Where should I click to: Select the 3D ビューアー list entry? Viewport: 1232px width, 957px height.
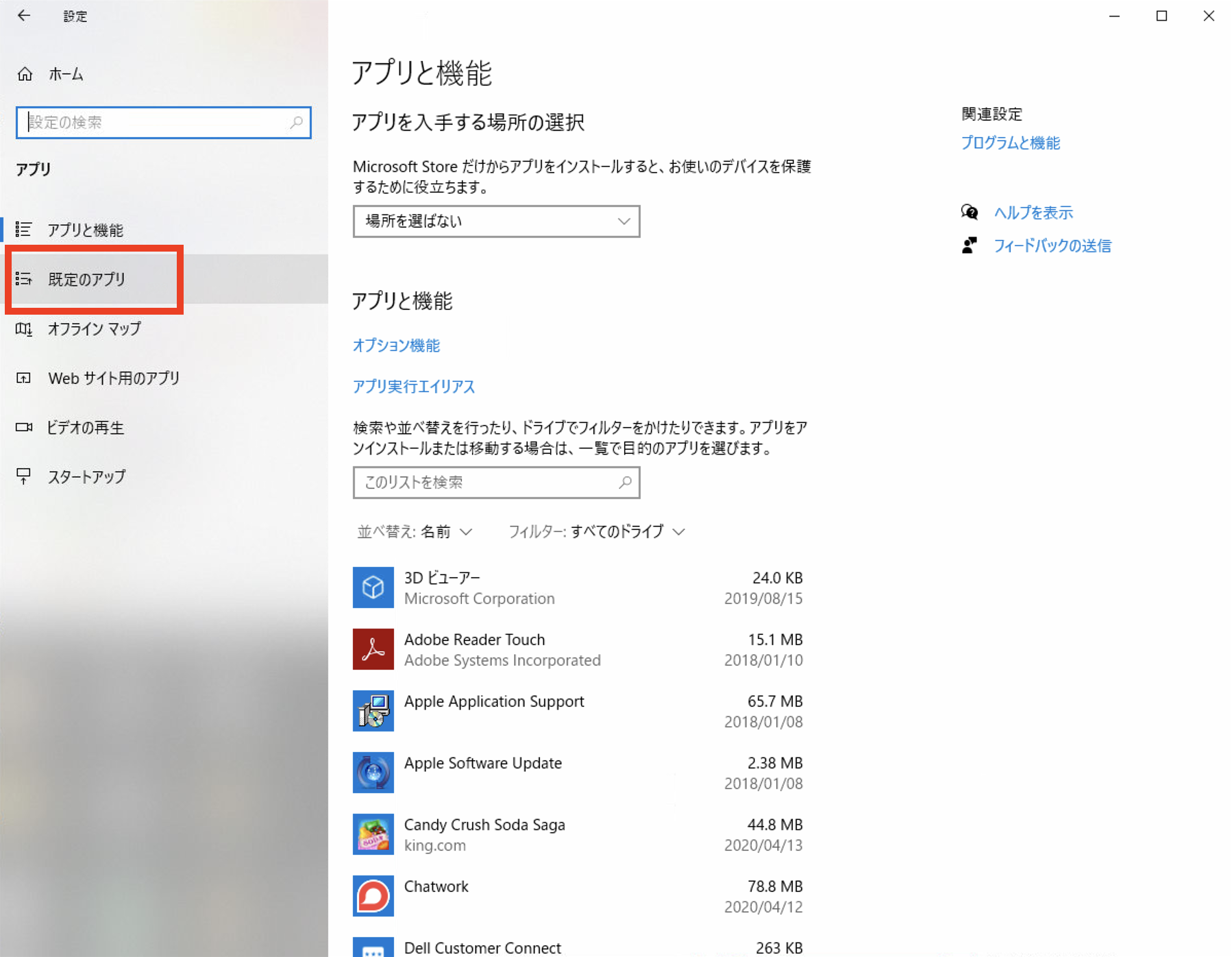pyautogui.click(x=578, y=587)
